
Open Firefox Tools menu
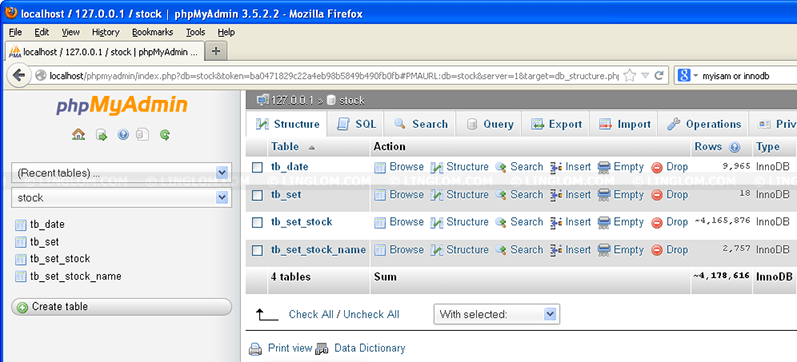tap(196, 32)
